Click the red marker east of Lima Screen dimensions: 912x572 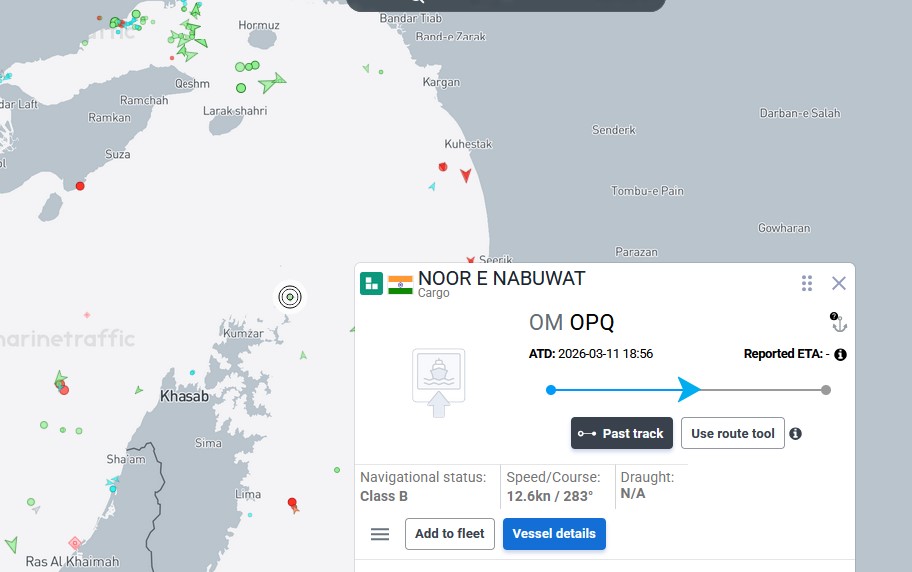click(x=293, y=503)
